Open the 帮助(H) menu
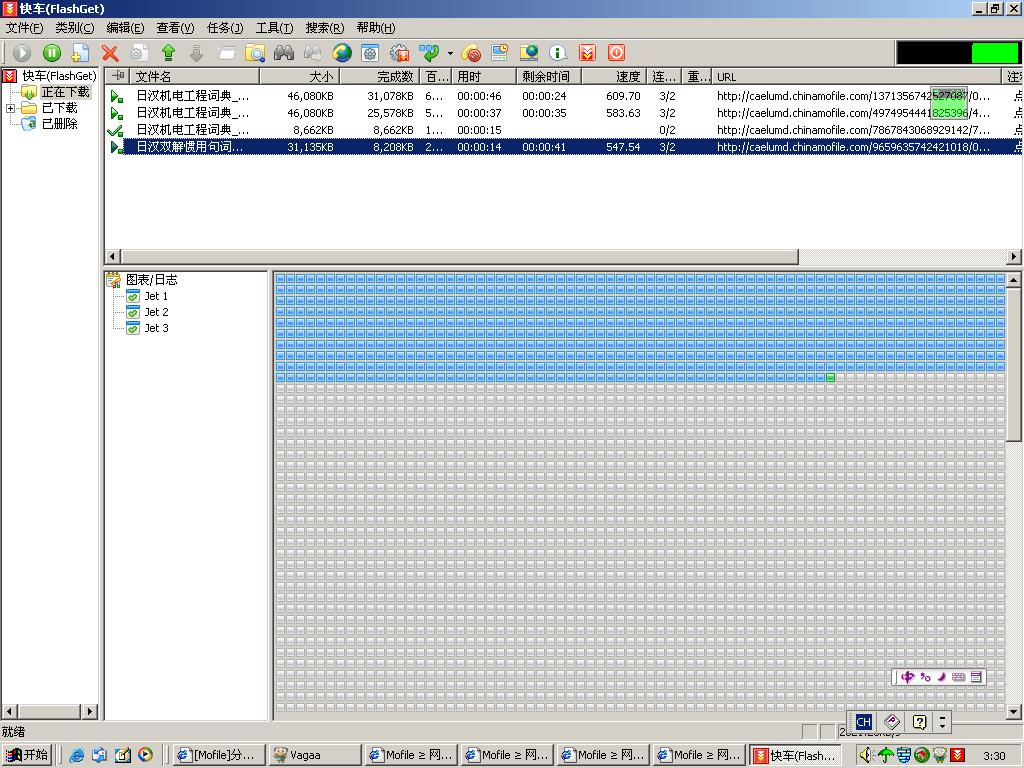The width and height of the screenshot is (1024, 768). (376, 28)
